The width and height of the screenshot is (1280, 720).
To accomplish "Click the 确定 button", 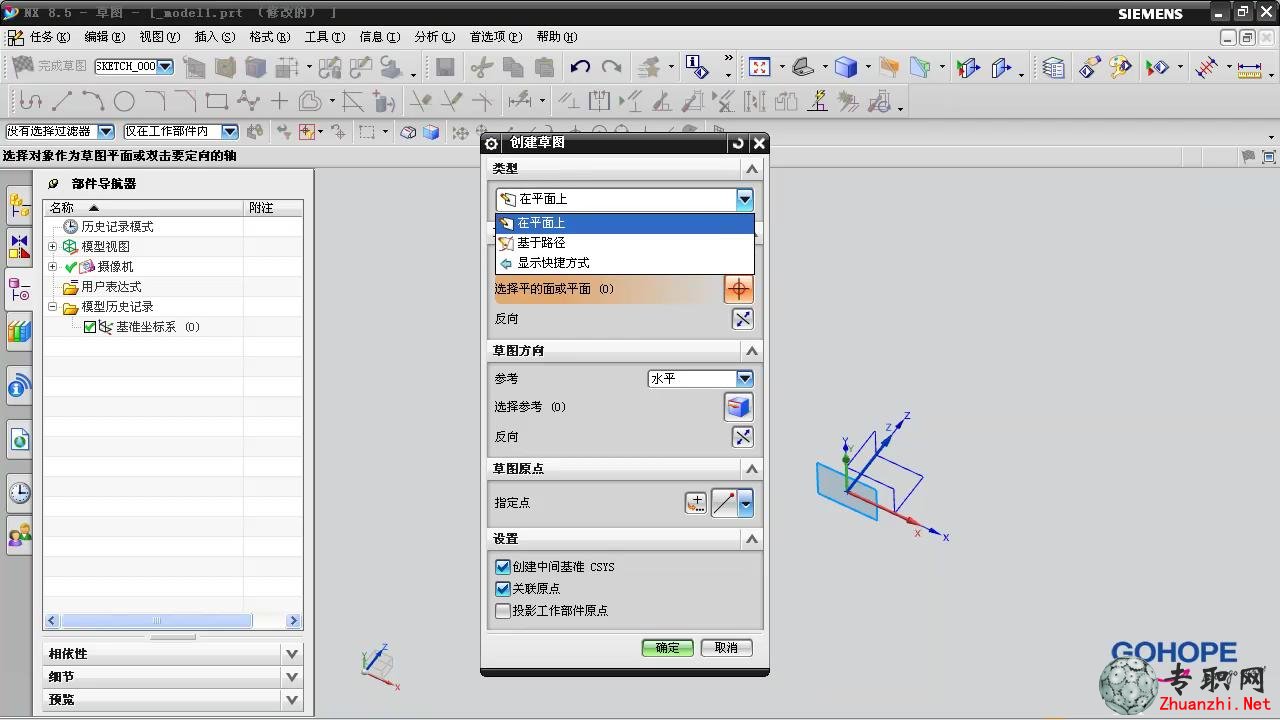I will tap(667, 648).
